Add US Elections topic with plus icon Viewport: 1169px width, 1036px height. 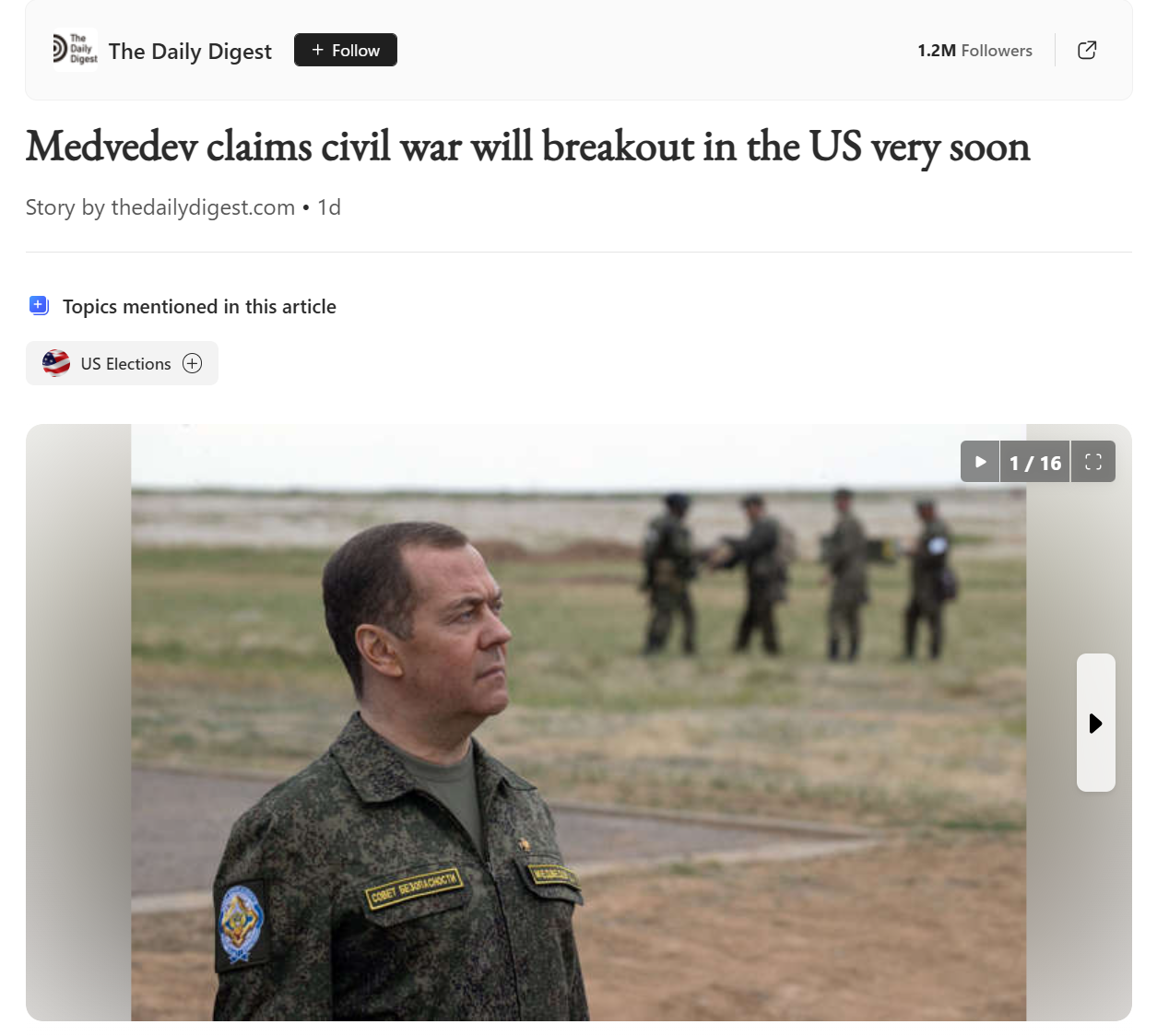tap(192, 363)
